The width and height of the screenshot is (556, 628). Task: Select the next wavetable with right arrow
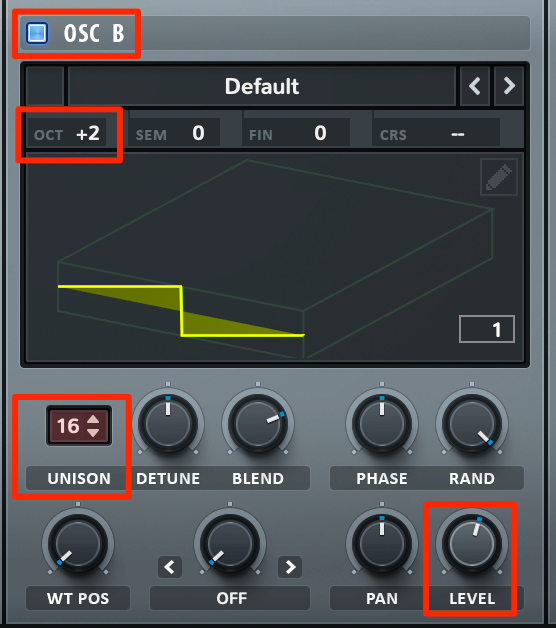[x=509, y=86]
